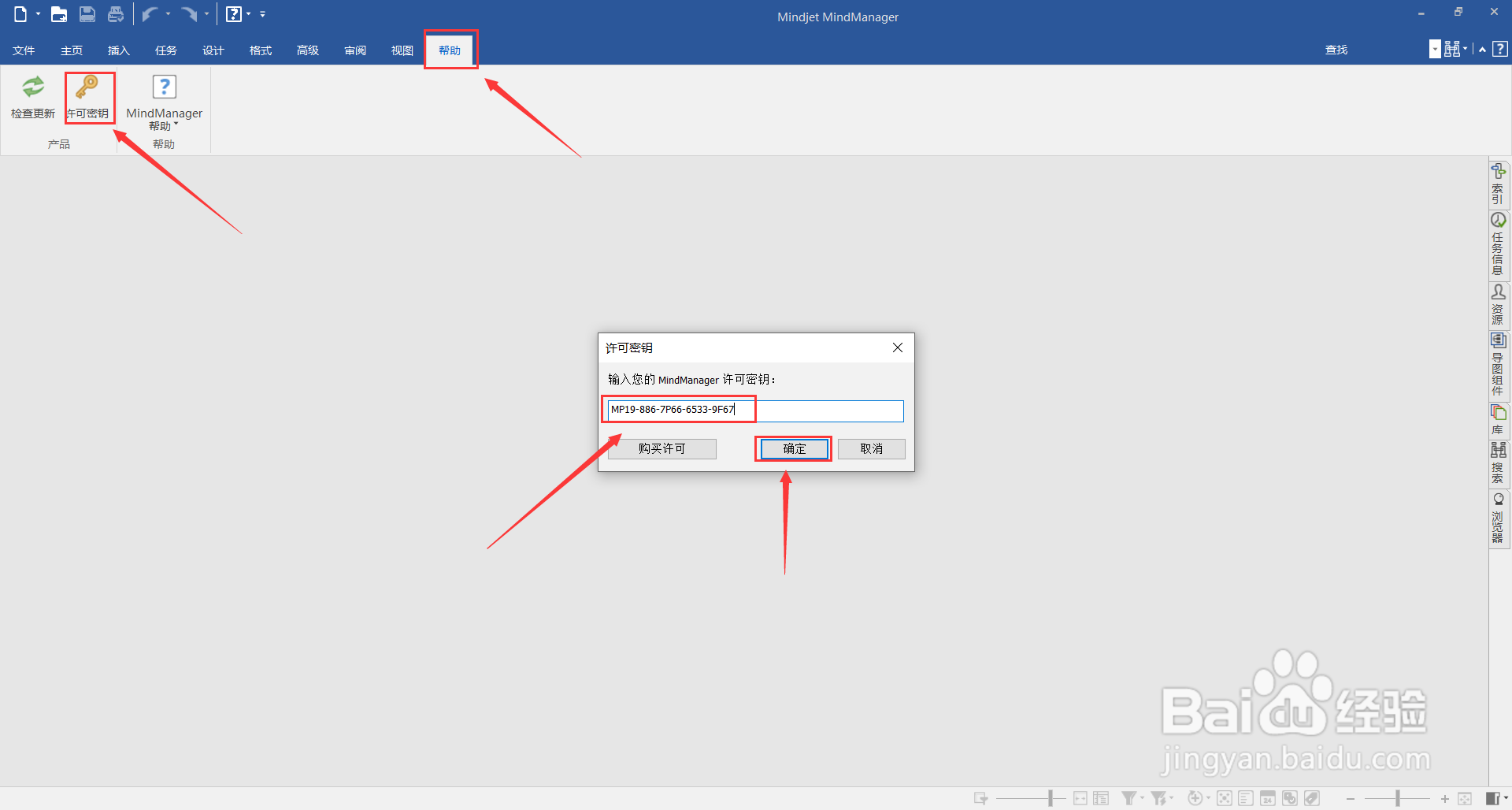The image size is (1512, 810).
Task: Expand the Undo history dropdown arrow
Action: point(168,14)
